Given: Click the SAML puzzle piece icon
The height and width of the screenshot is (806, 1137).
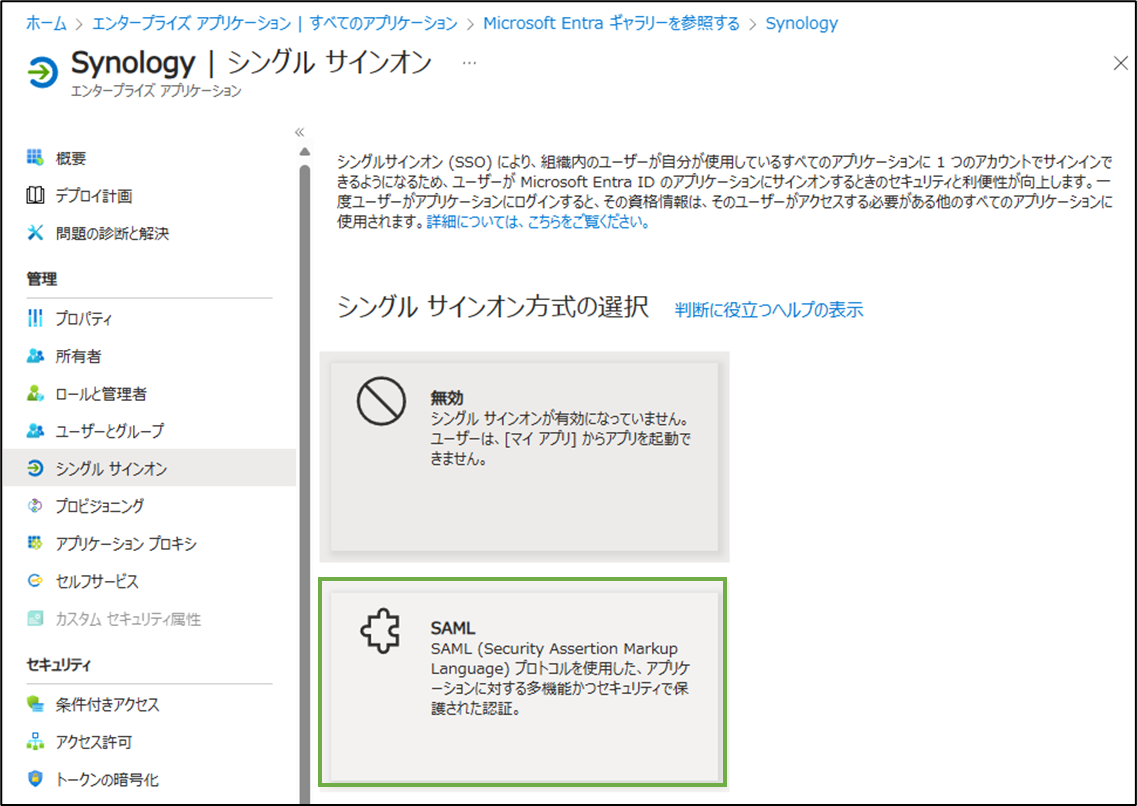Looking at the screenshot, I should pyautogui.click(x=380, y=631).
